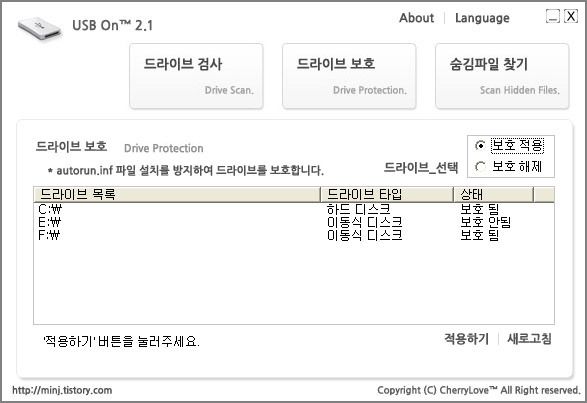Image resolution: width=587 pixels, height=403 pixels.
Task: Sort by 상태 column header
Action: [x=493, y=194]
